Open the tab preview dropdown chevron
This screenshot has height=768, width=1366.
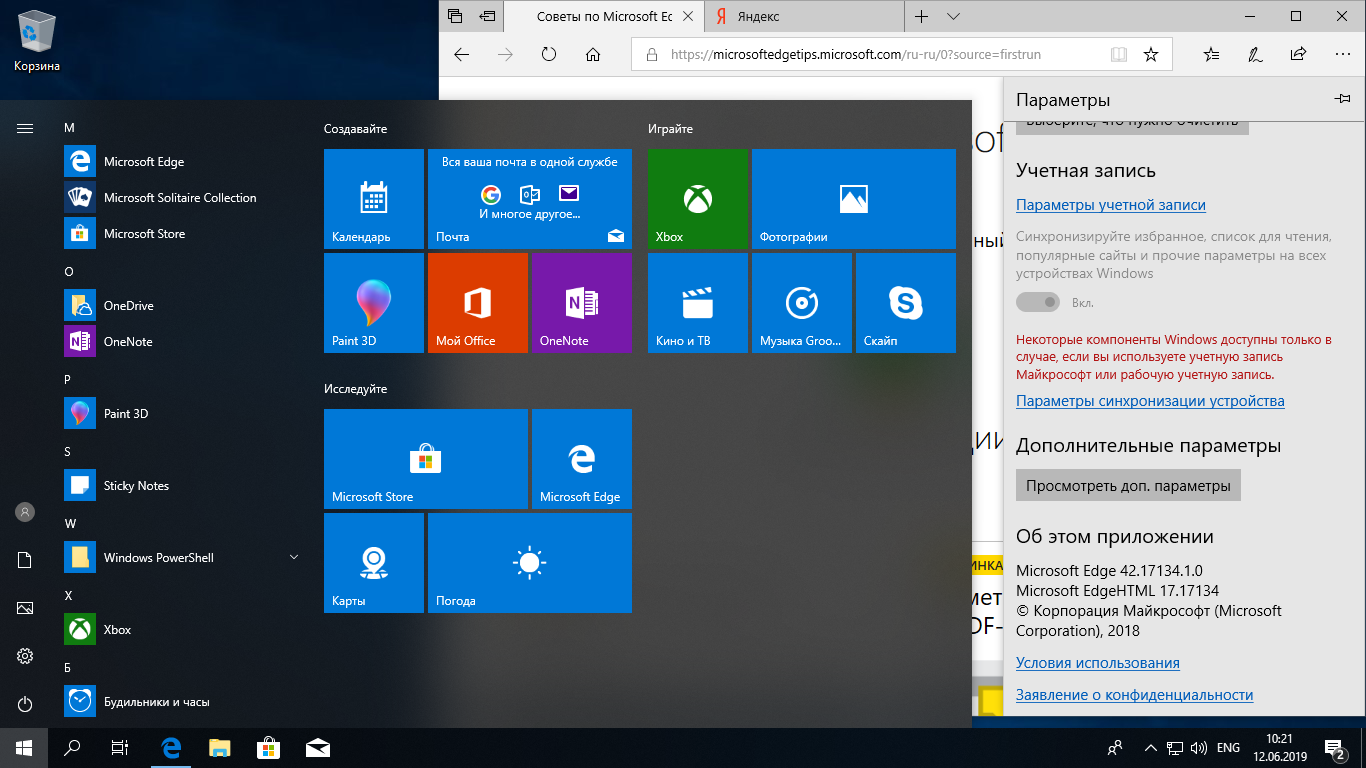point(953,17)
